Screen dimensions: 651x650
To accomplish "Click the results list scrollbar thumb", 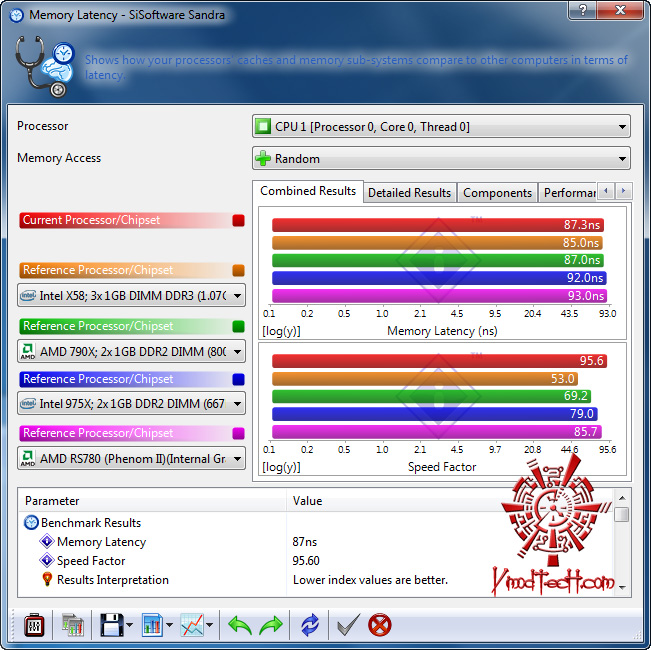I will pyautogui.click(x=622, y=515).
